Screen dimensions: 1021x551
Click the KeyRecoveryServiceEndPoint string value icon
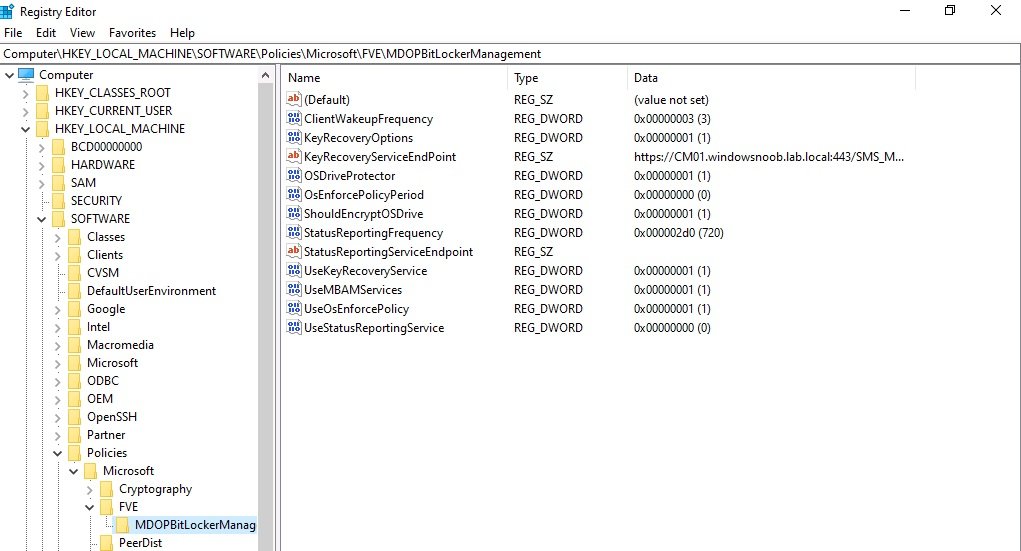[294, 156]
